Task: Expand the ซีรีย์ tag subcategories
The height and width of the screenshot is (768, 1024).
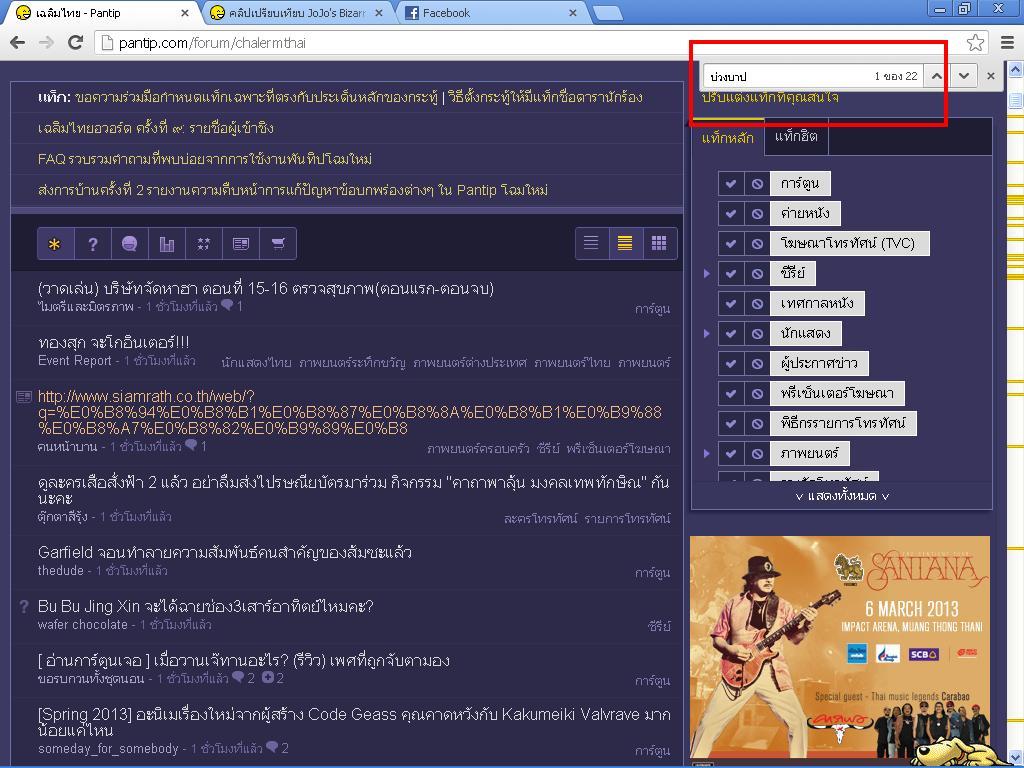Action: [x=707, y=274]
